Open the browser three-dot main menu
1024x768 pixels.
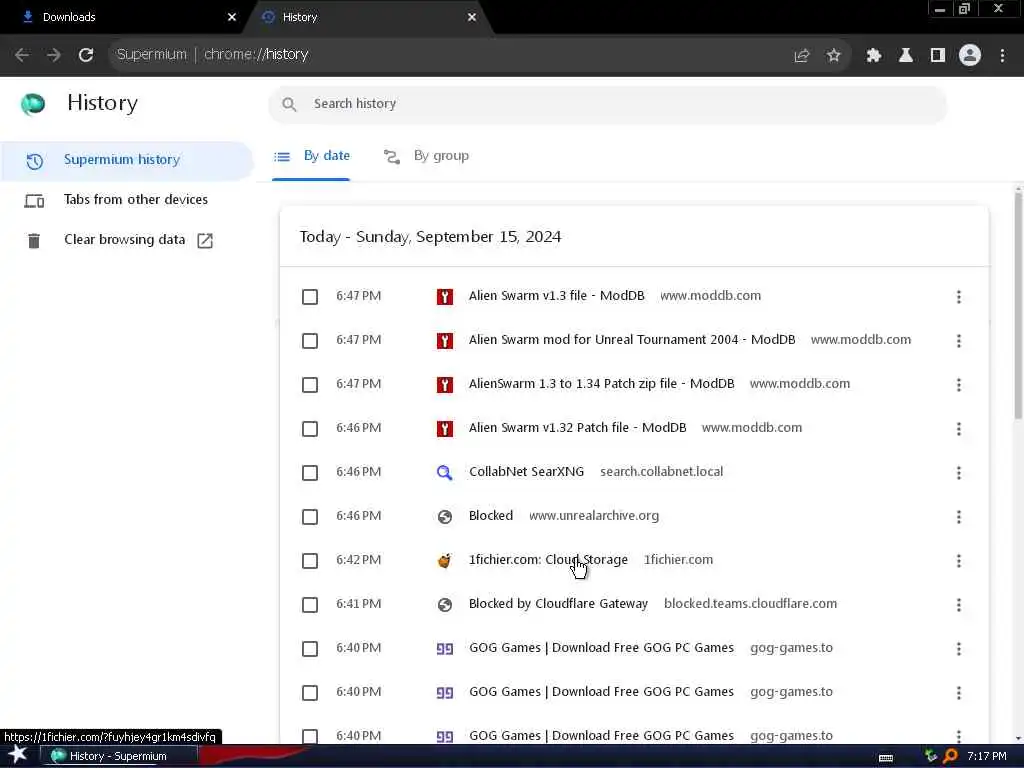coord(1002,56)
